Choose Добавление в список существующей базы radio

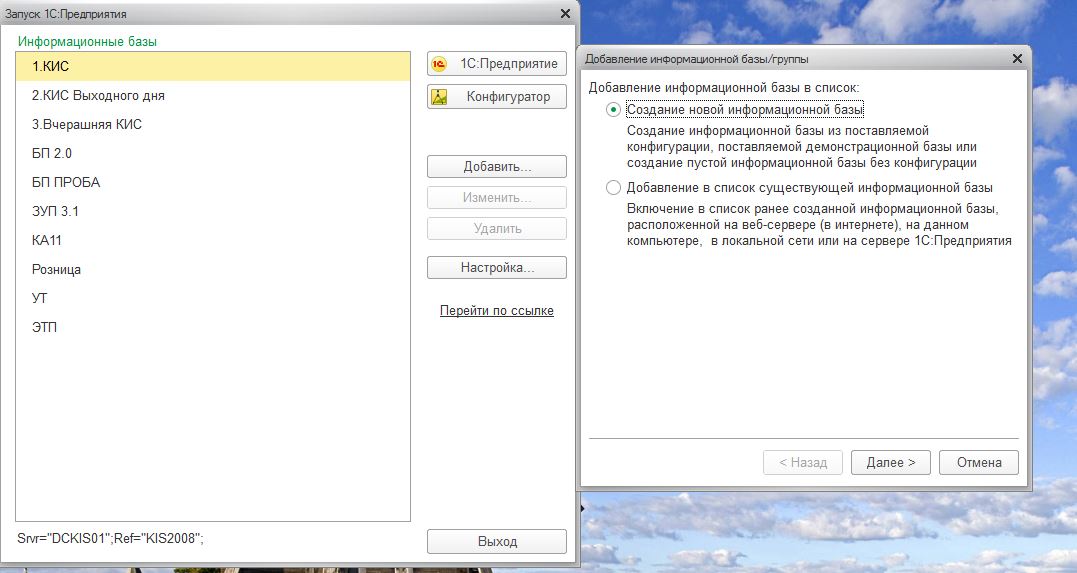coord(613,188)
